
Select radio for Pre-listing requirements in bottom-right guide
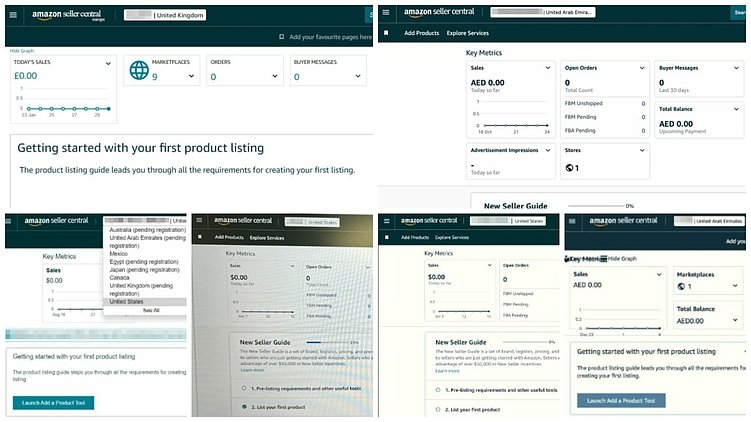438,390
